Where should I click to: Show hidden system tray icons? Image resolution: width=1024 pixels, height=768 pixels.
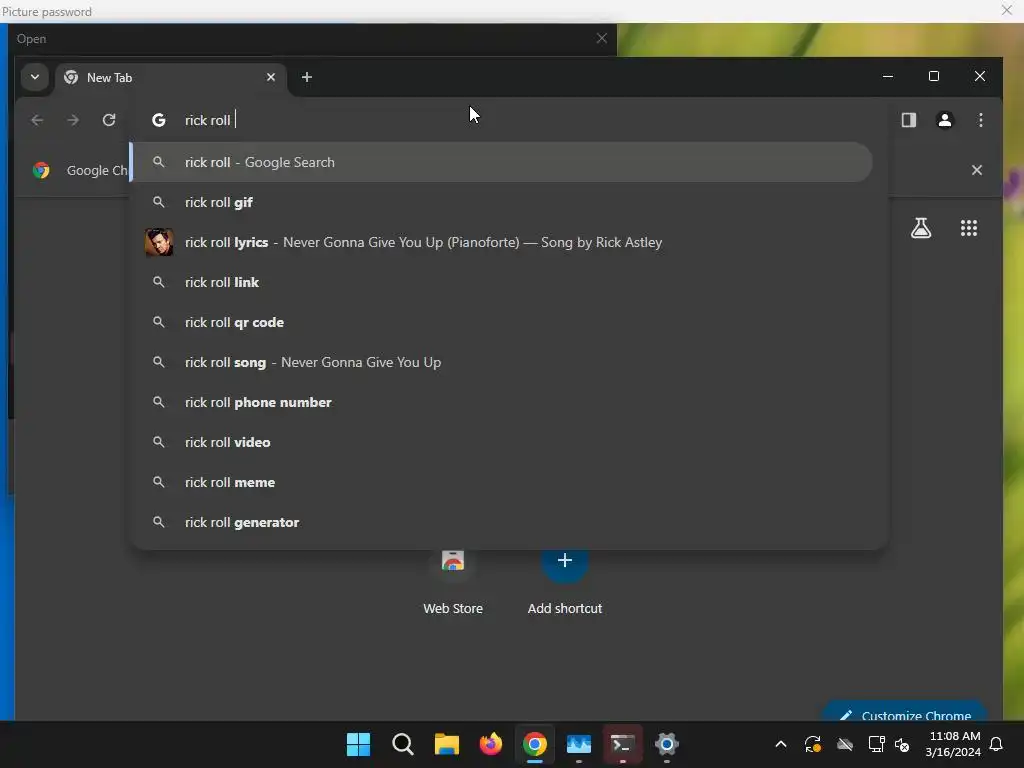click(780, 744)
